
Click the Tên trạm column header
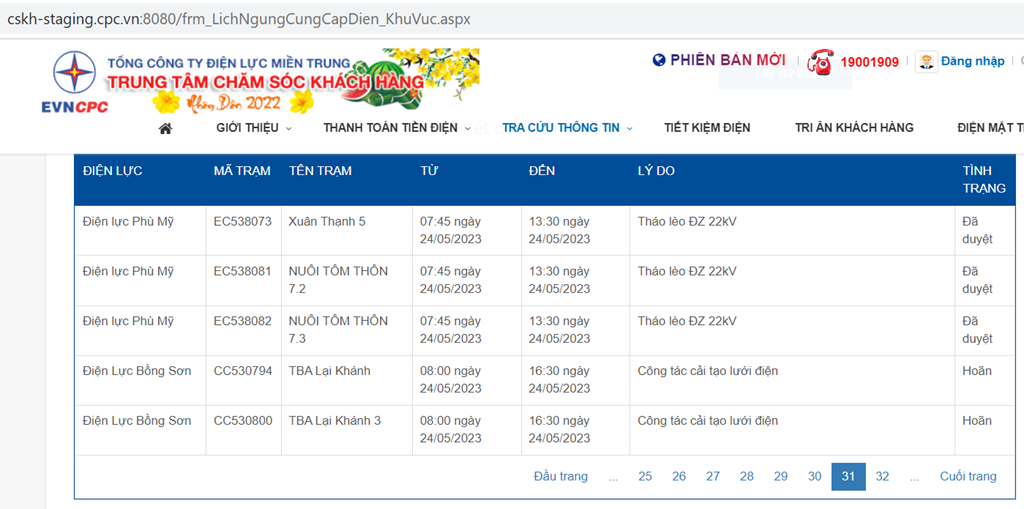point(321,171)
